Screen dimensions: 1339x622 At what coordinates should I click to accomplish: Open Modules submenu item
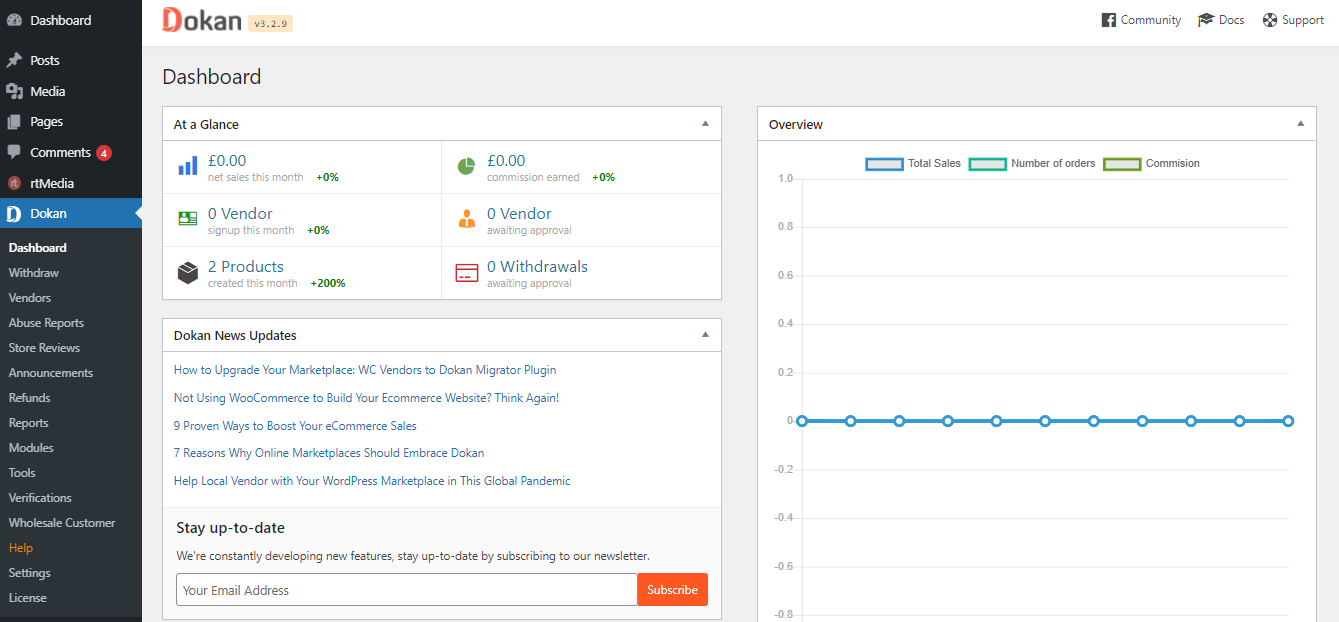pyautogui.click(x=31, y=448)
